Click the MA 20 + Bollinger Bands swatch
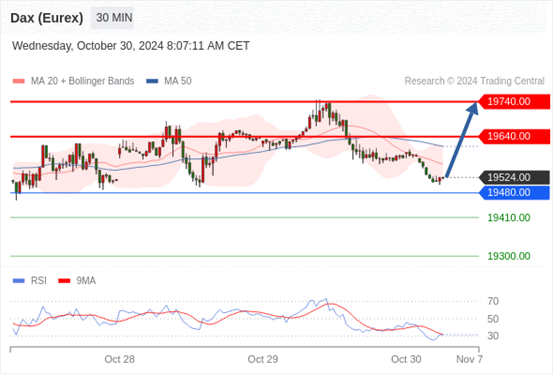 19,81
